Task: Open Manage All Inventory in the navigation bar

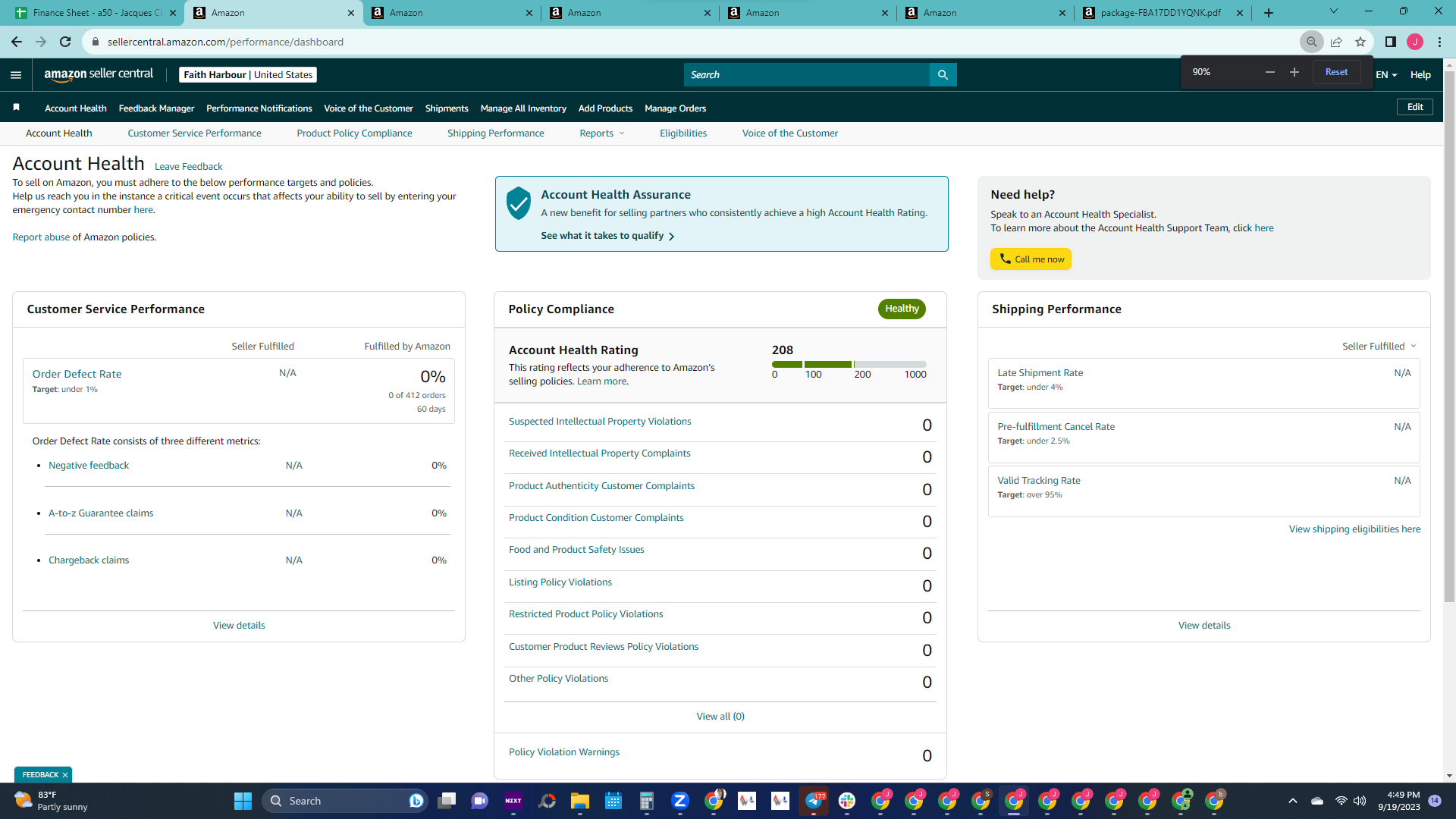Action: [523, 108]
